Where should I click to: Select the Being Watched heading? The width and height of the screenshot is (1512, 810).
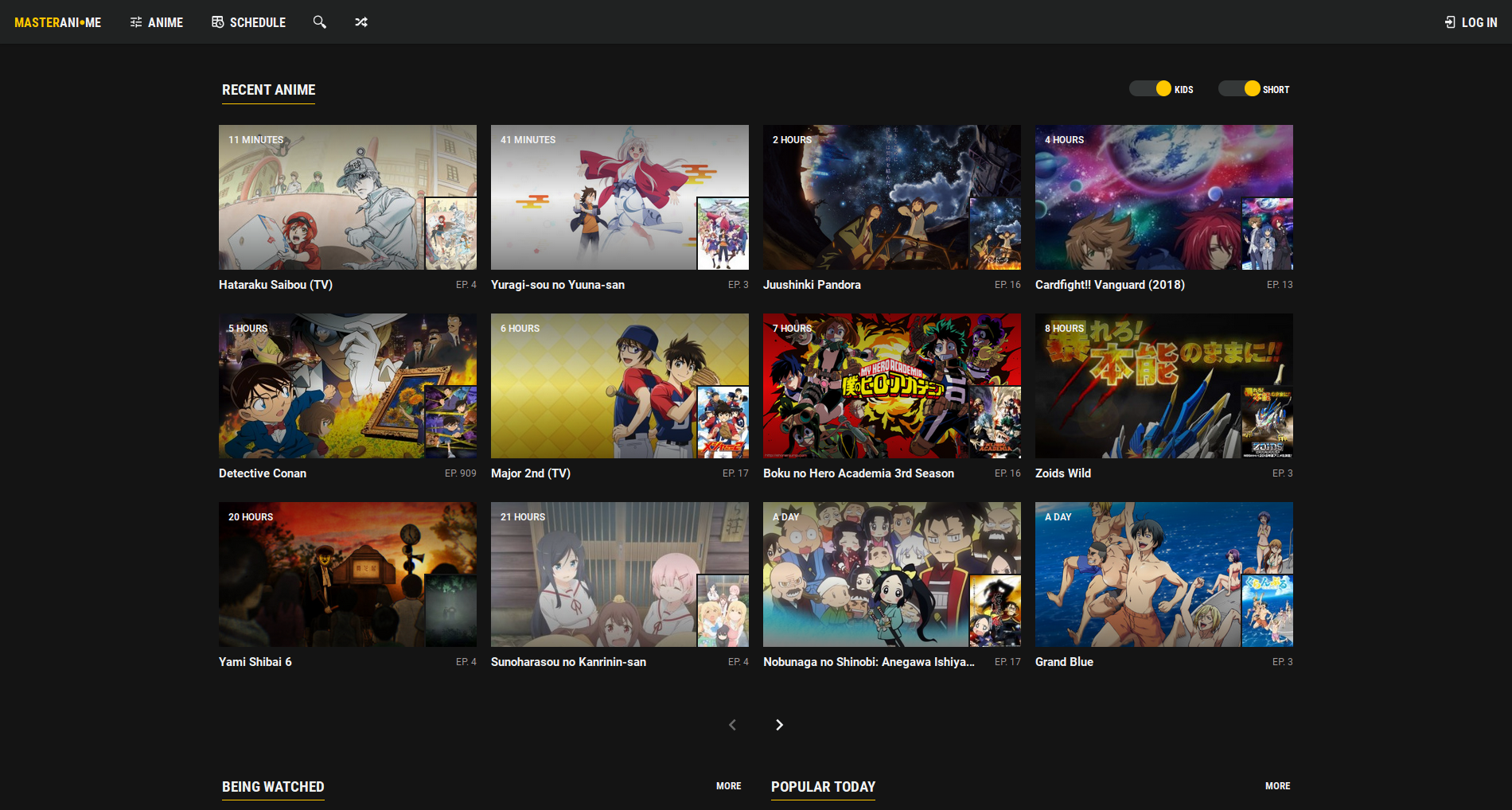(273, 788)
